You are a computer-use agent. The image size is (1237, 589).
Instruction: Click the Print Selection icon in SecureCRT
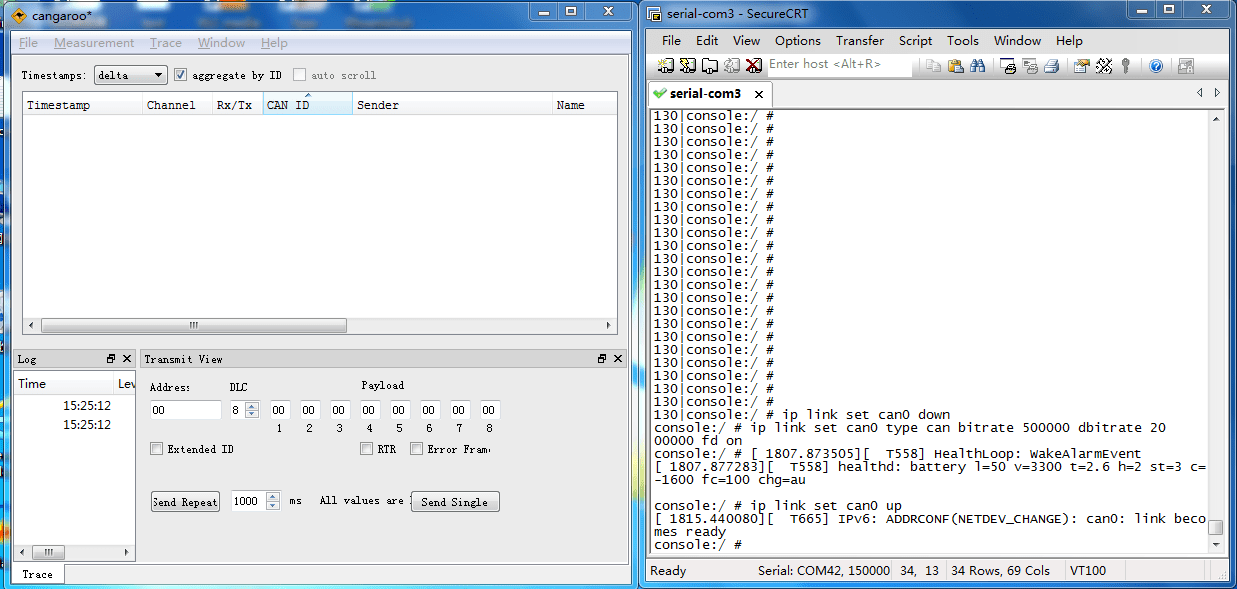click(1030, 66)
